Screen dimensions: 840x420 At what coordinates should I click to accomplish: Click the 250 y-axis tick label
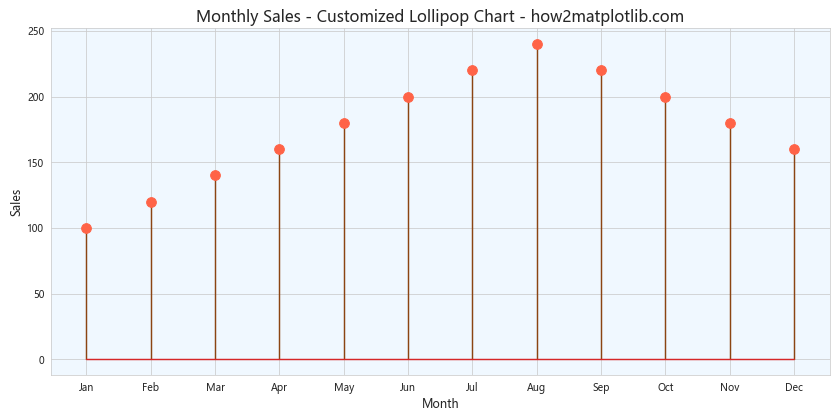[36, 32]
